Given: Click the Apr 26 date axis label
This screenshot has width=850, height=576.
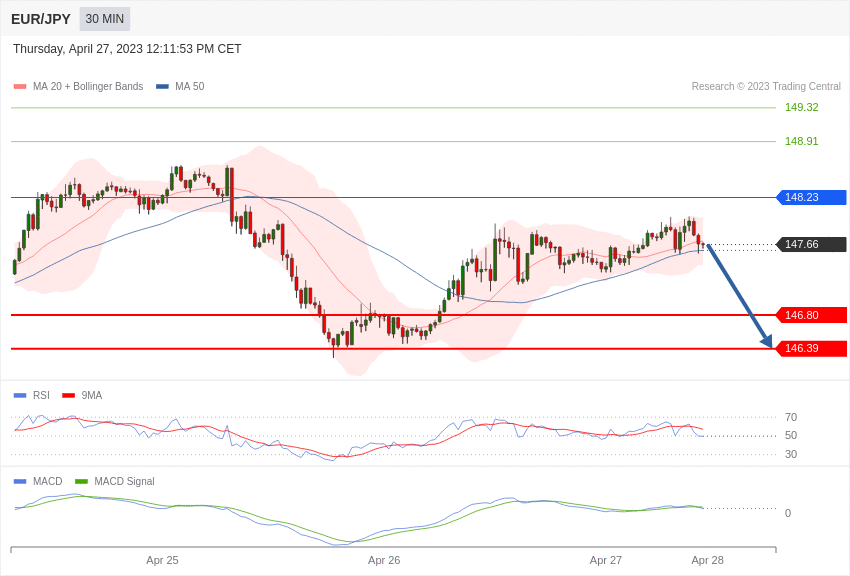Looking at the screenshot, I should tap(384, 560).
